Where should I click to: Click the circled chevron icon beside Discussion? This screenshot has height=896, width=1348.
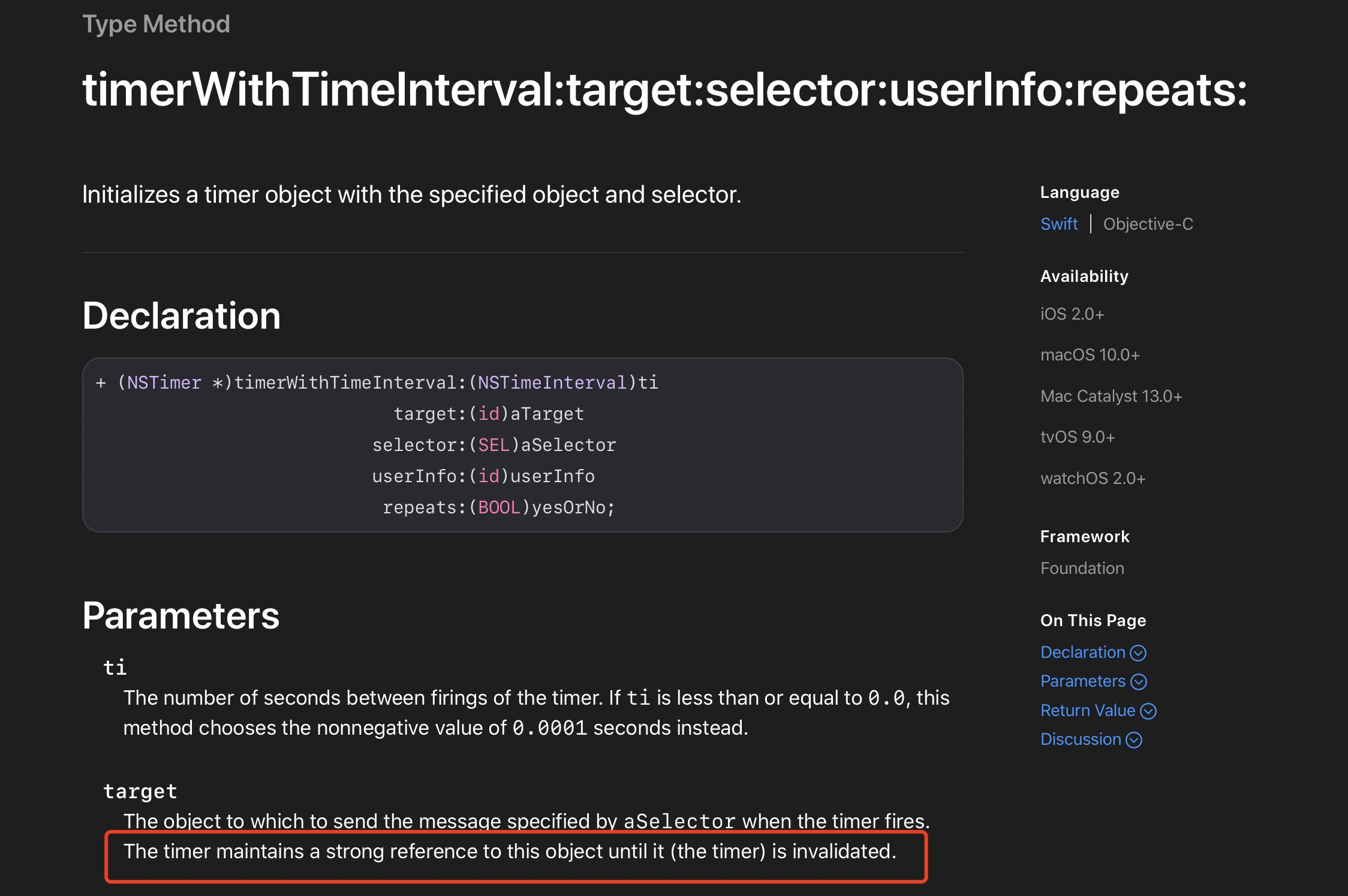pos(1133,740)
